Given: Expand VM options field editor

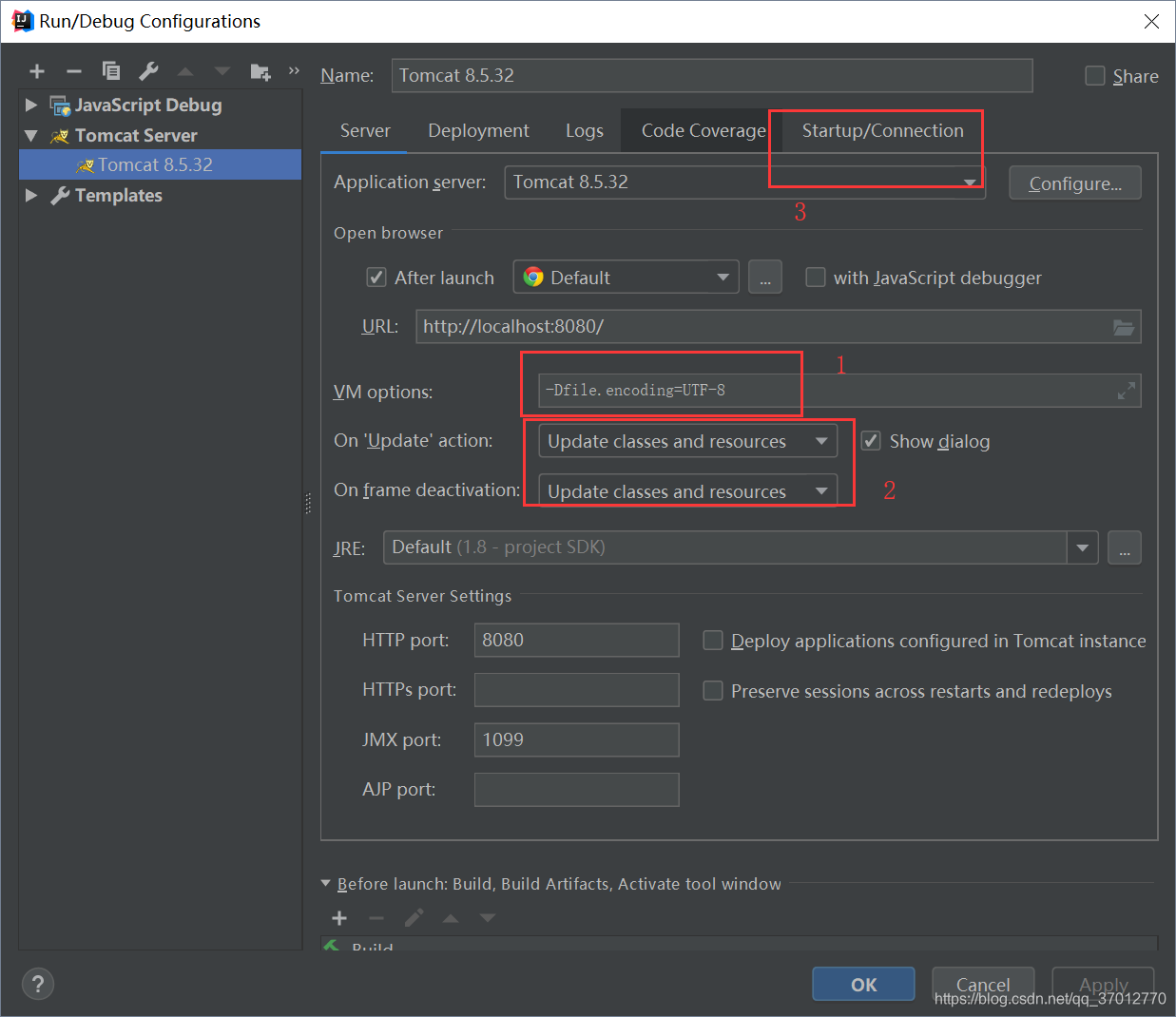Looking at the screenshot, I should (1127, 391).
